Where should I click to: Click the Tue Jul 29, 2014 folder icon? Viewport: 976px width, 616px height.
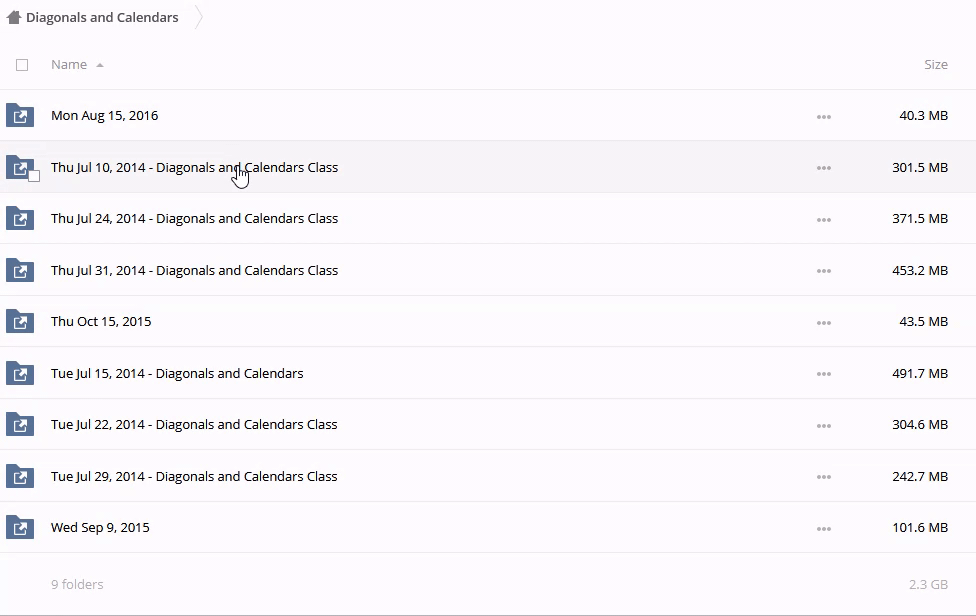click(20, 477)
